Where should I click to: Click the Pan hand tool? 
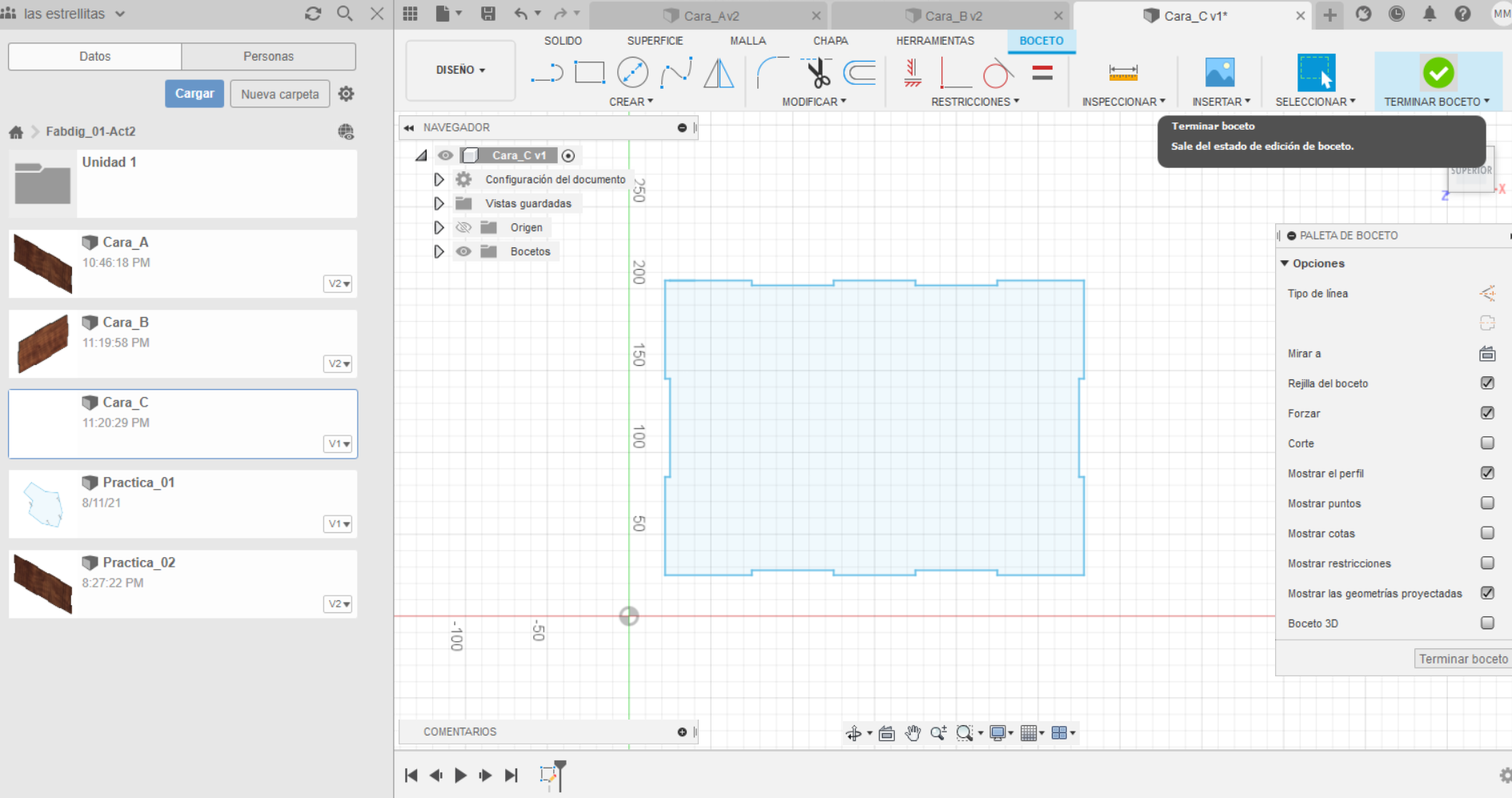pos(912,732)
